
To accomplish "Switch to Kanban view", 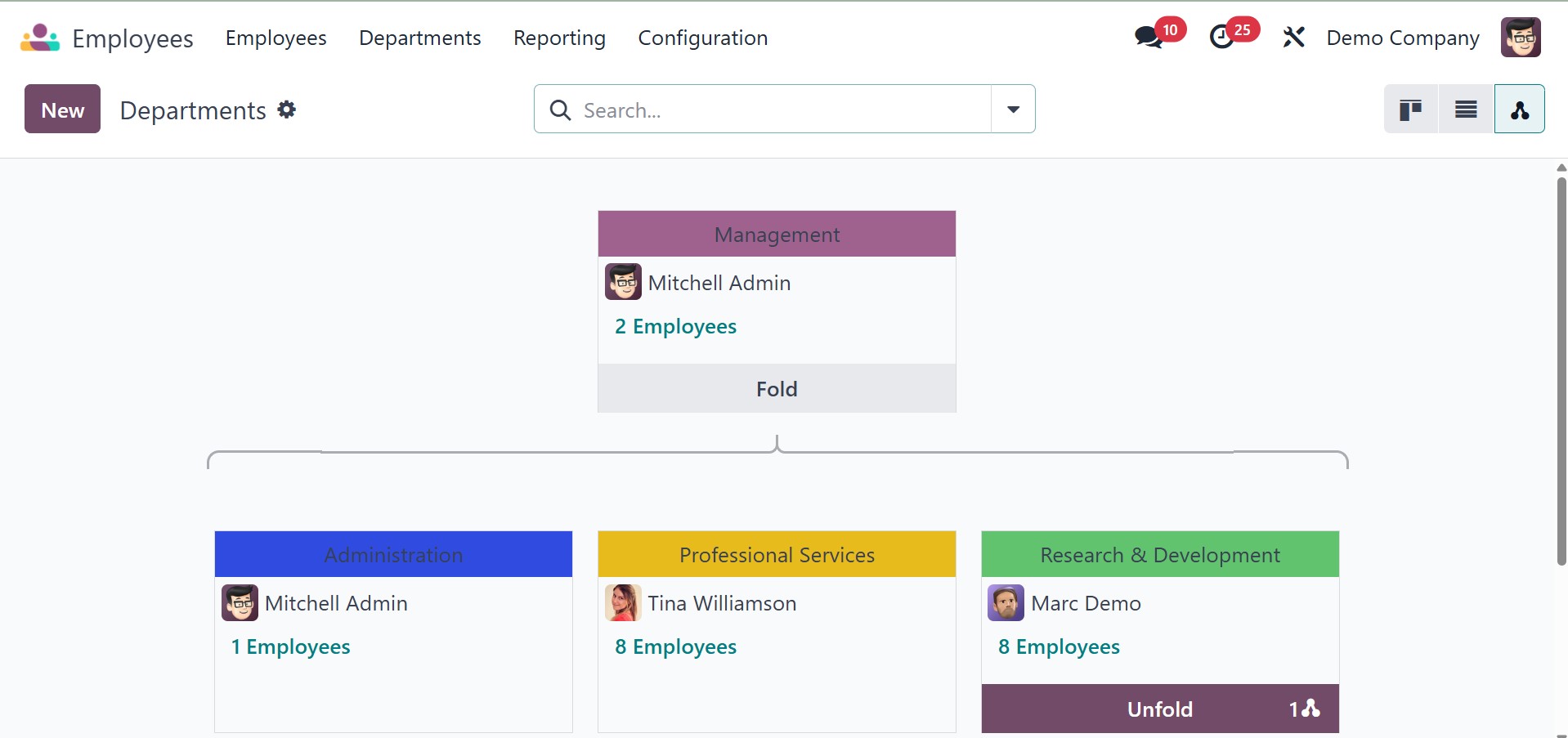I will tap(1410, 110).
